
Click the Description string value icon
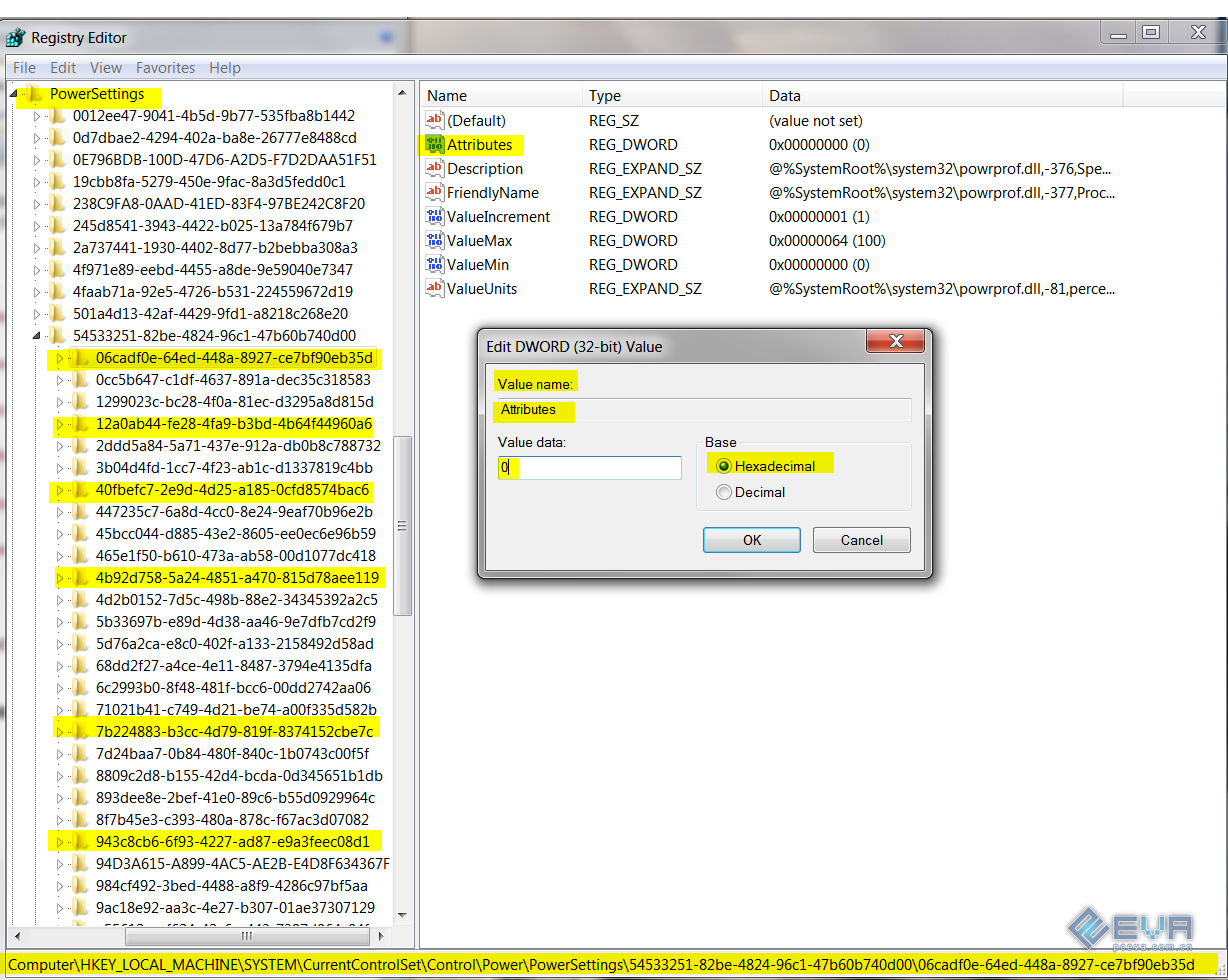click(434, 169)
